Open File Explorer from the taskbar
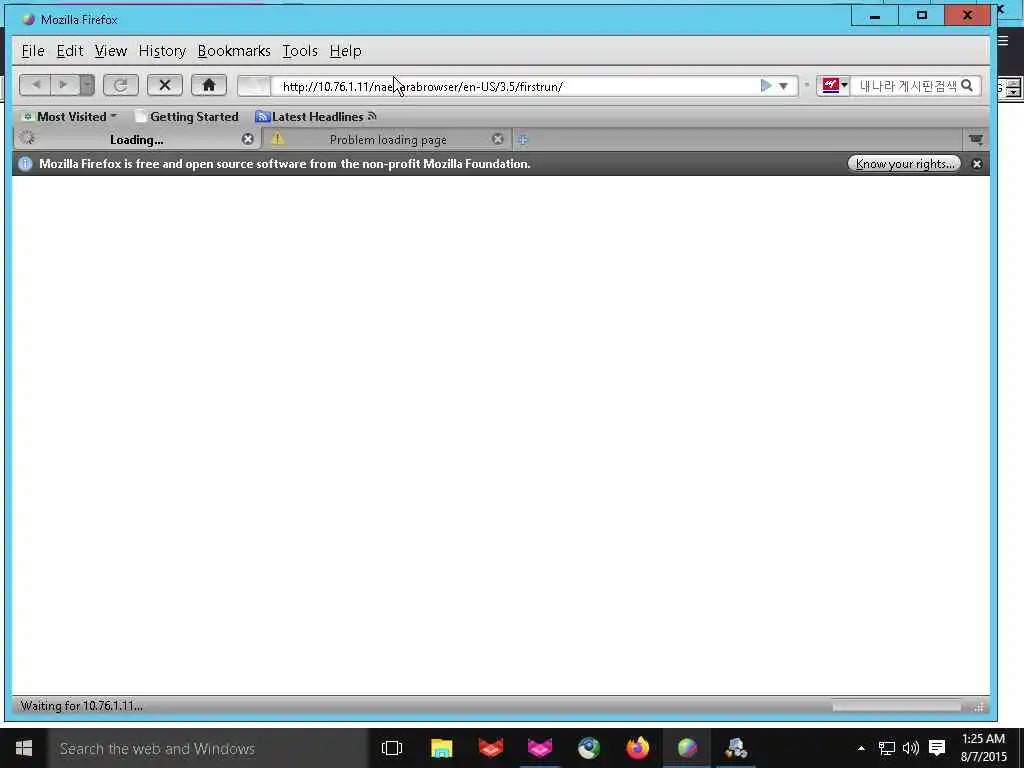This screenshot has width=1024, height=768. click(441, 748)
